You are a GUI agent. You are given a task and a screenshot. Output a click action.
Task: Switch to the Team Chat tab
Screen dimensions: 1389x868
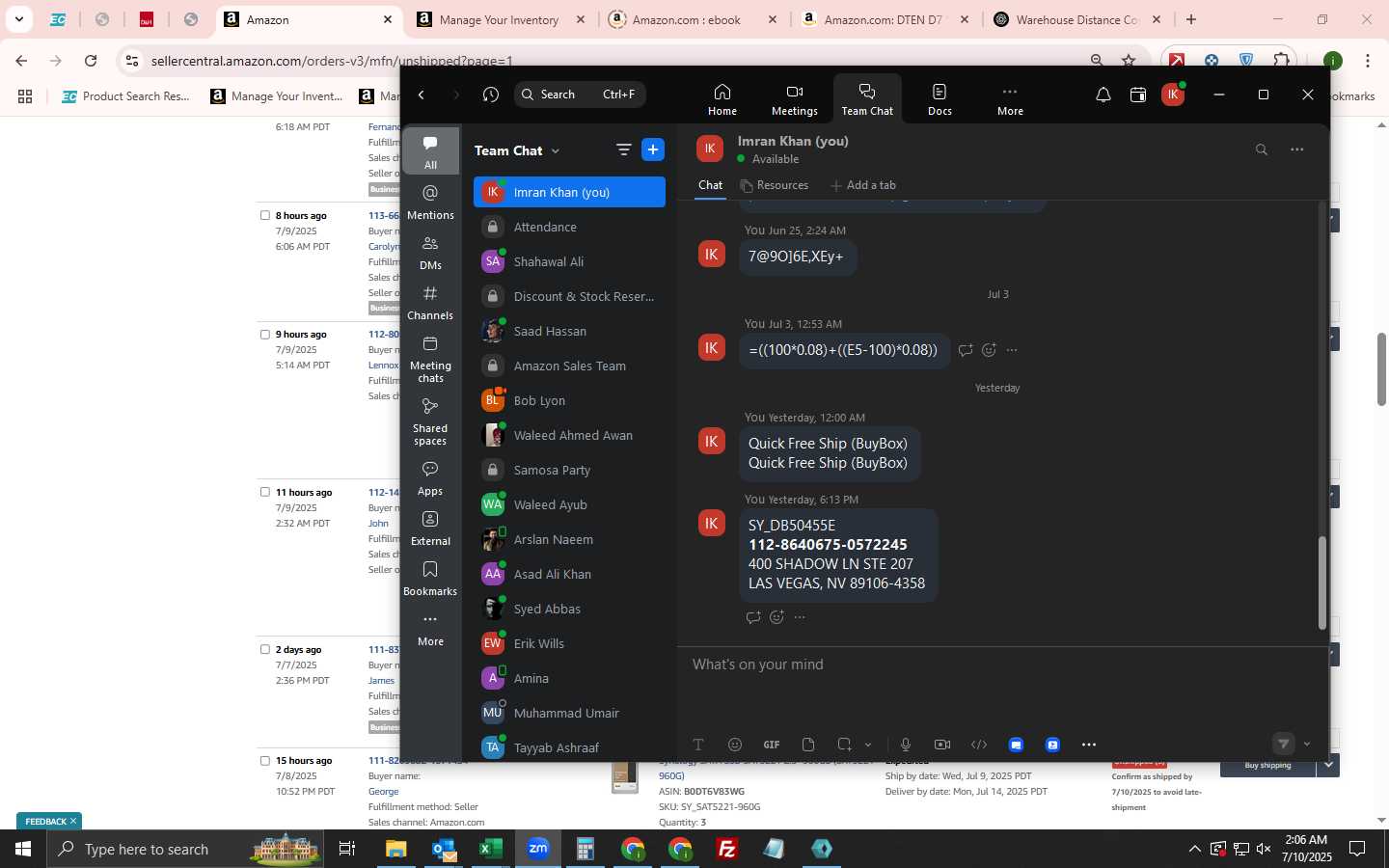[867, 99]
